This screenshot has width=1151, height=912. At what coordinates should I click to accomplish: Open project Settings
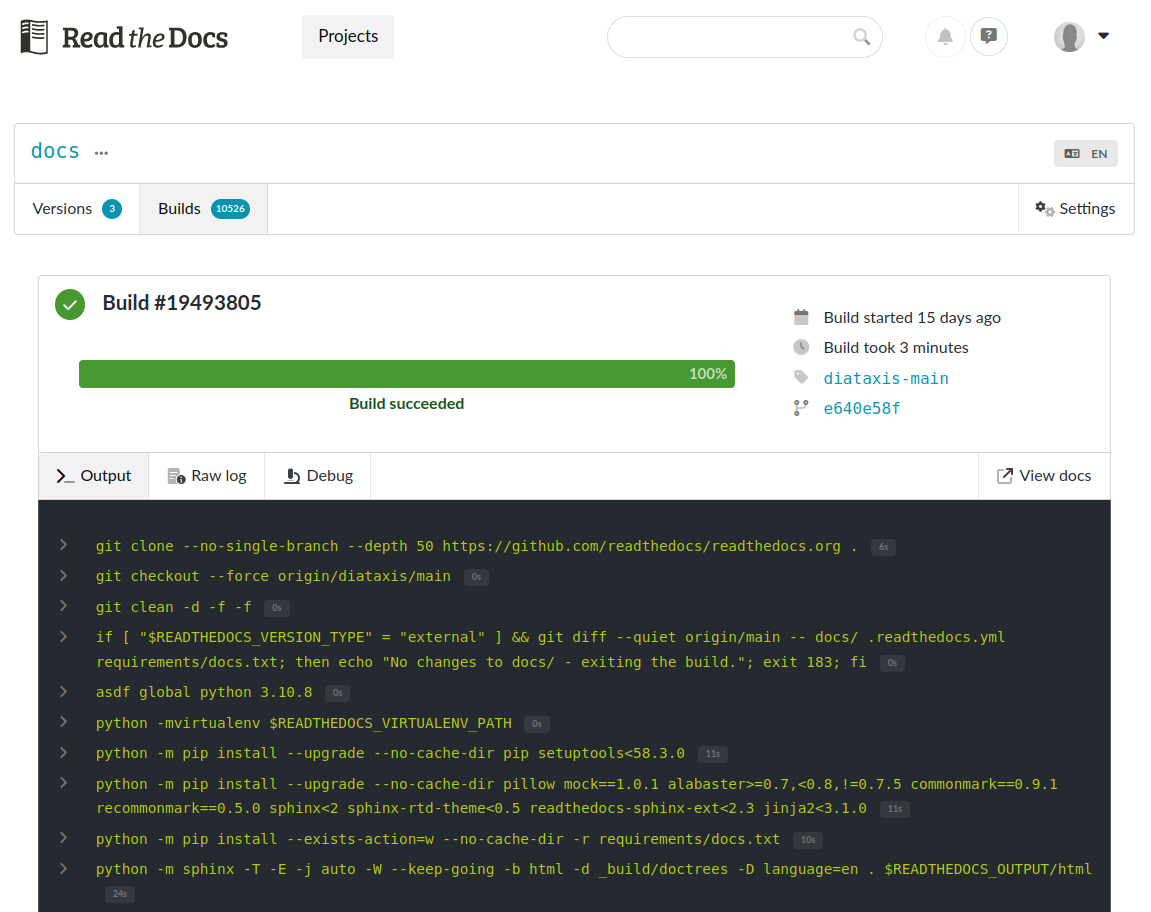(x=1076, y=209)
